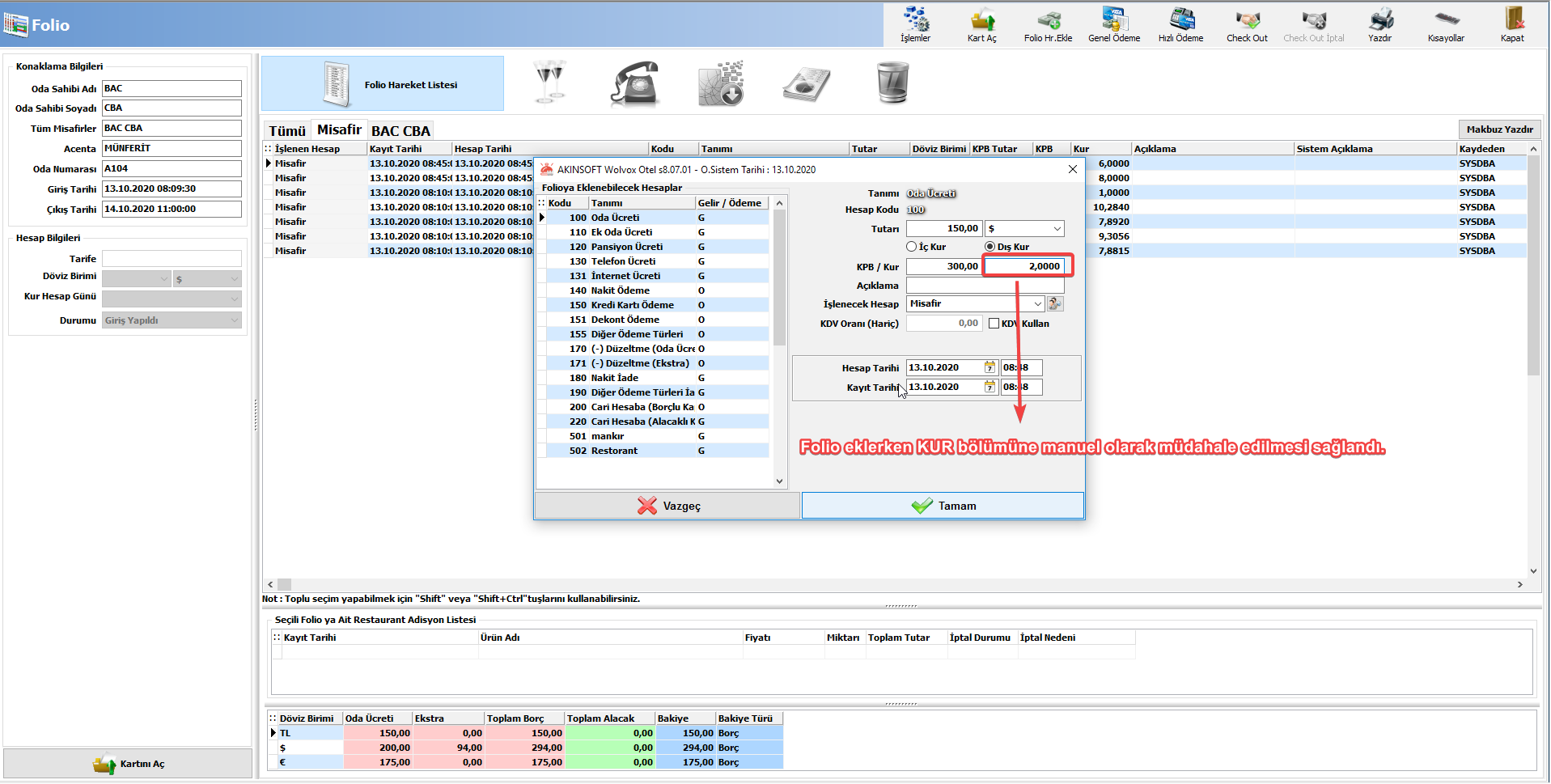The image size is (1551, 784).
Task: Click the Açıklama input field in dialog
Action: click(985, 286)
